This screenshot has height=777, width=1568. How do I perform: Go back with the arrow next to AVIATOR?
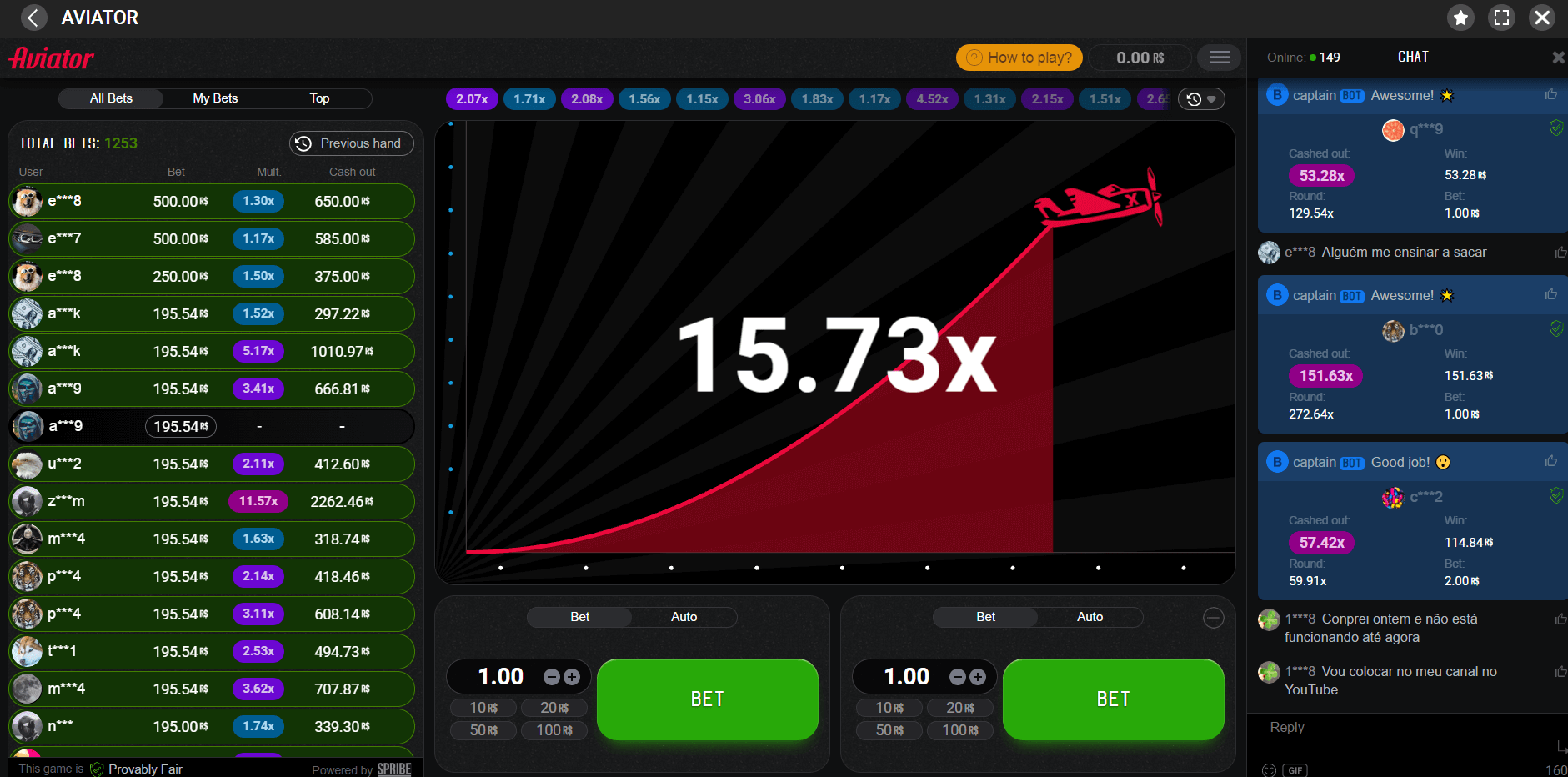pyautogui.click(x=33, y=18)
